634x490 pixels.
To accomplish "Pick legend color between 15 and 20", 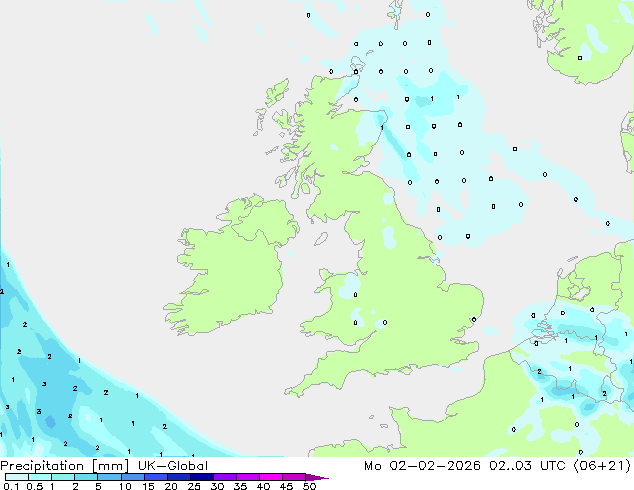I will [156, 477].
